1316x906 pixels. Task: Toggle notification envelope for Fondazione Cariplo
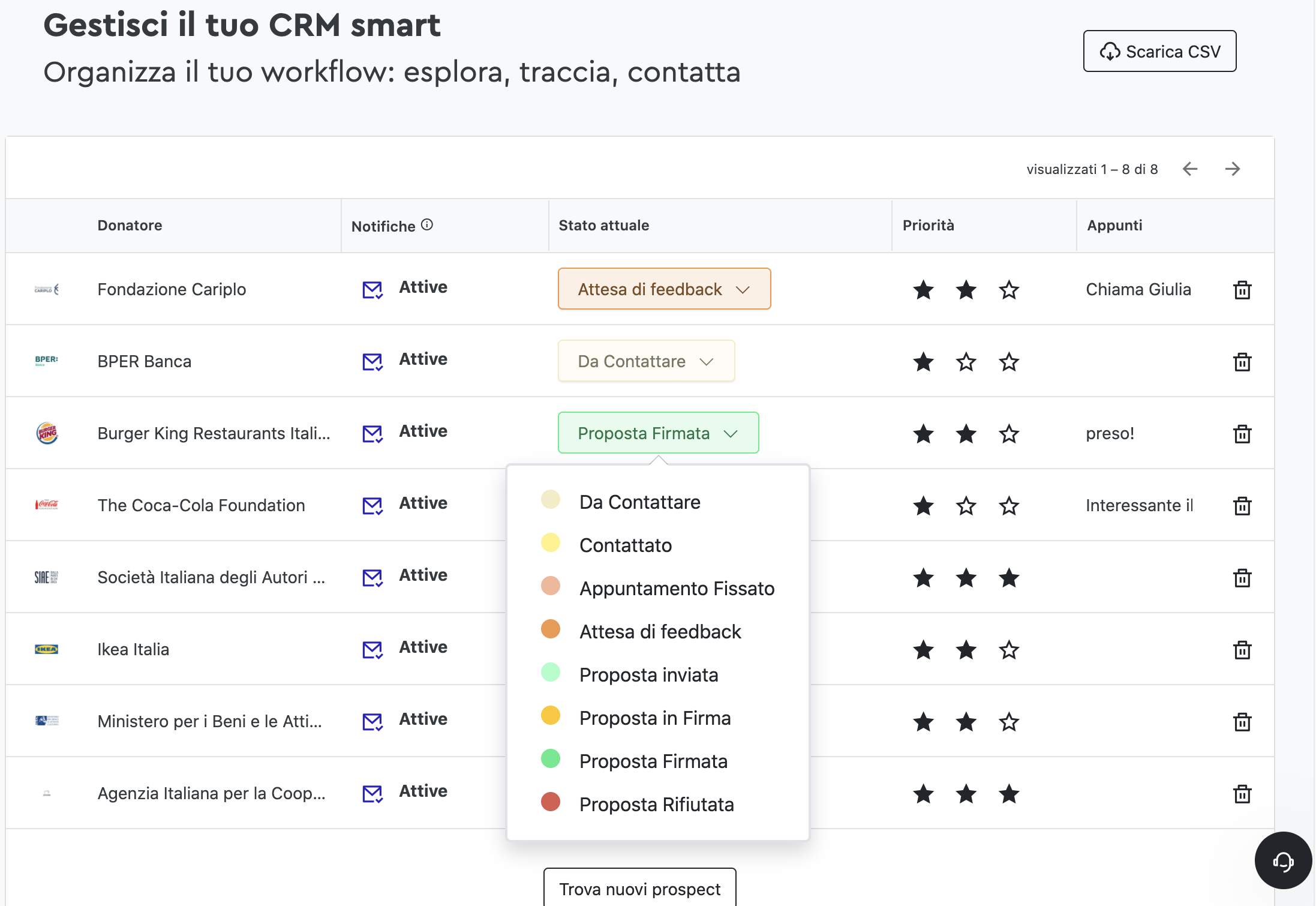(372, 290)
